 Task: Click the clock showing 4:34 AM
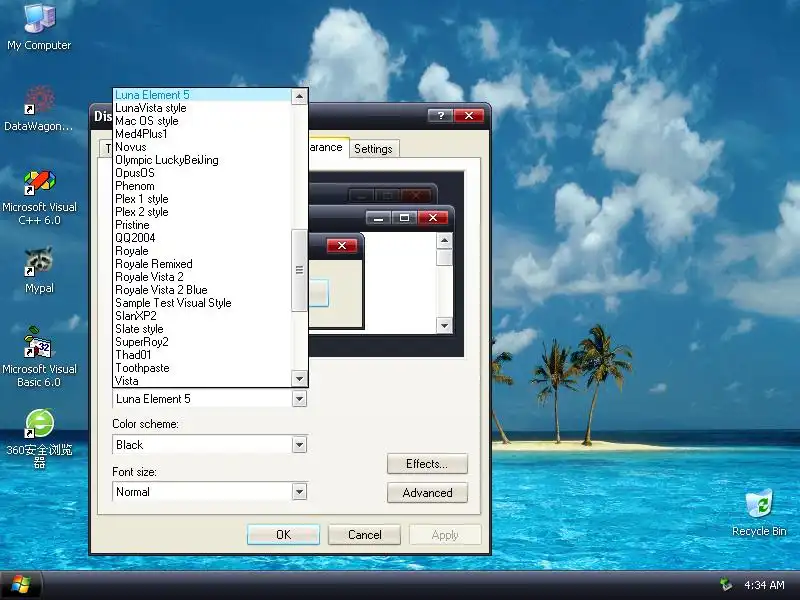(764, 585)
